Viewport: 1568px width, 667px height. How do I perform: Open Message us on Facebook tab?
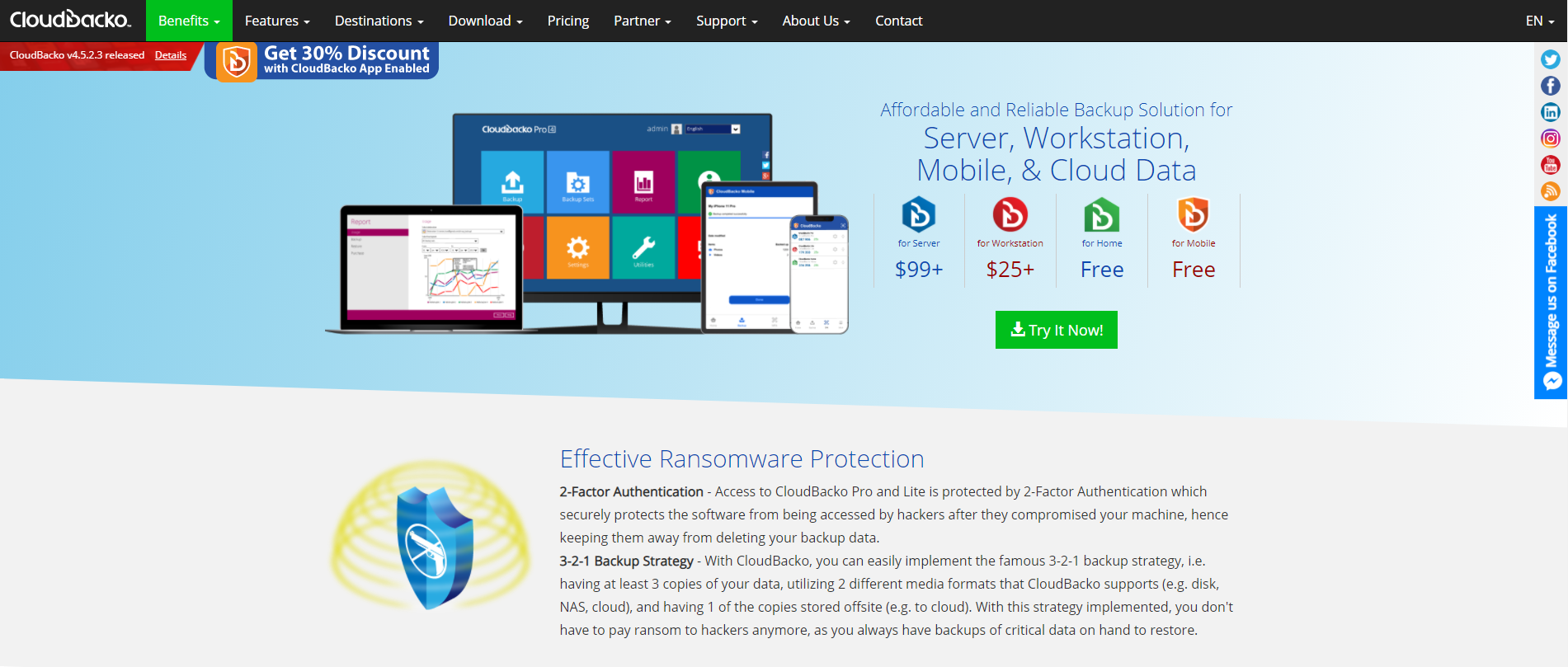point(1551,303)
